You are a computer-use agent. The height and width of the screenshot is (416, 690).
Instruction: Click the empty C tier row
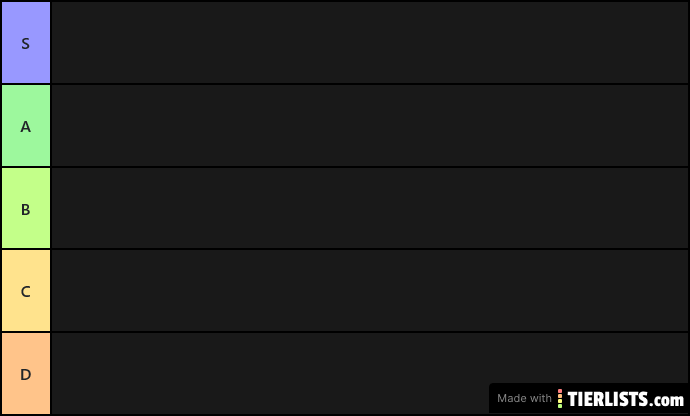[369, 291]
